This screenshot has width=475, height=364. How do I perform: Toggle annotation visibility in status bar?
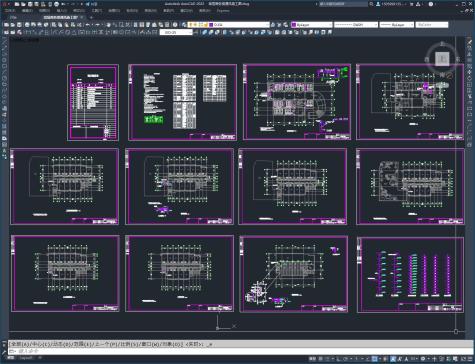pyautogui.click(x=393, y=359)
